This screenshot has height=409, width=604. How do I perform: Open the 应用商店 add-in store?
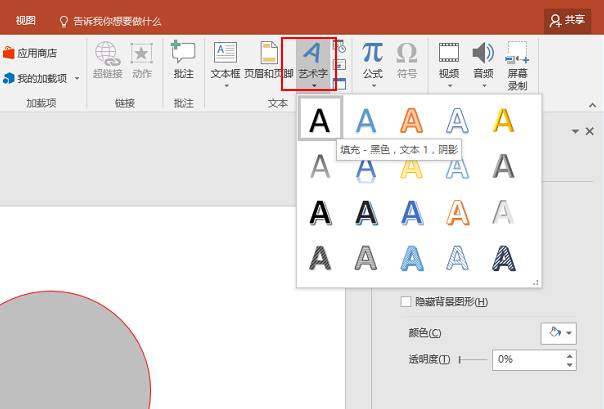click(30, 53)
